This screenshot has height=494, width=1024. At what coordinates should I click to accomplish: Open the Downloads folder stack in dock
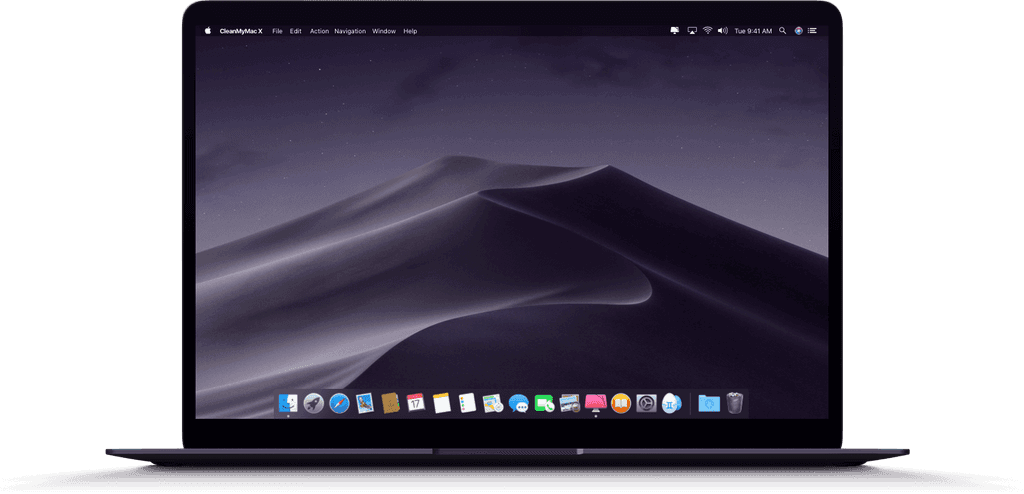coord(709,403)
